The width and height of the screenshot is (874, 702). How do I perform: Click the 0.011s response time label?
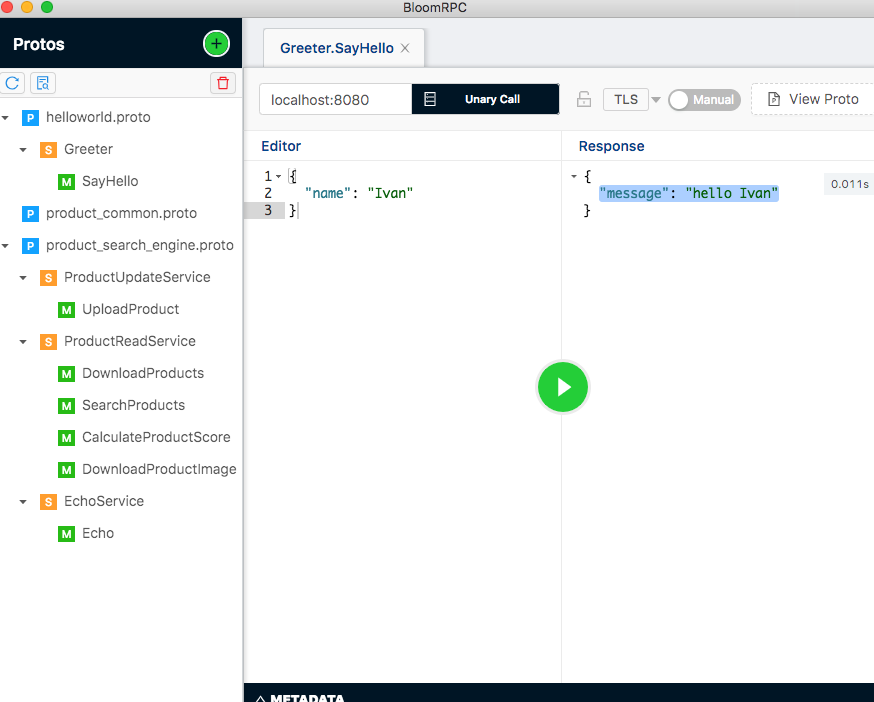pyautogui.click(x=849, y=184)
